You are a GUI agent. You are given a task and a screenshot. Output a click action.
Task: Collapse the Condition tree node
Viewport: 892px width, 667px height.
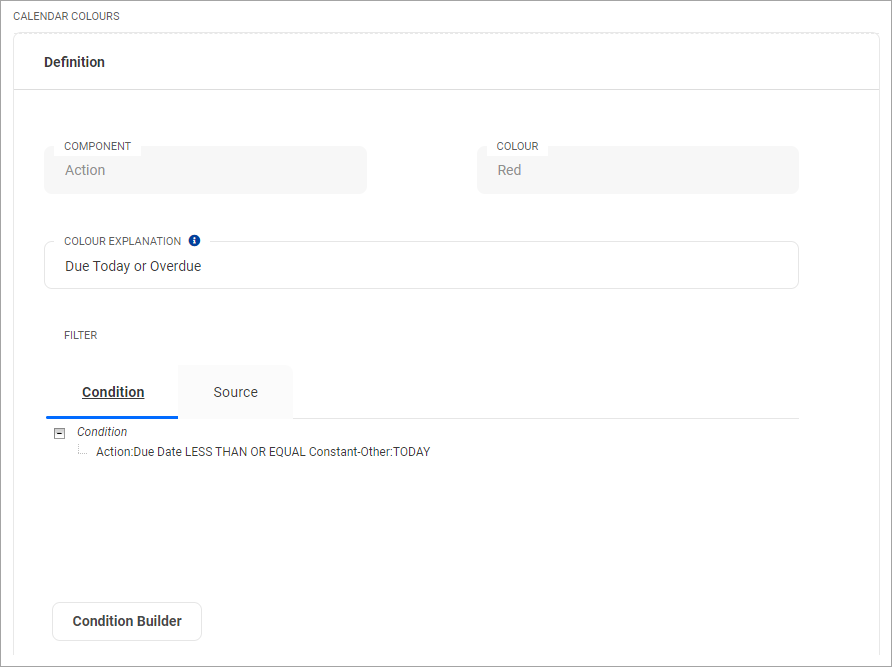click(59, 433)
